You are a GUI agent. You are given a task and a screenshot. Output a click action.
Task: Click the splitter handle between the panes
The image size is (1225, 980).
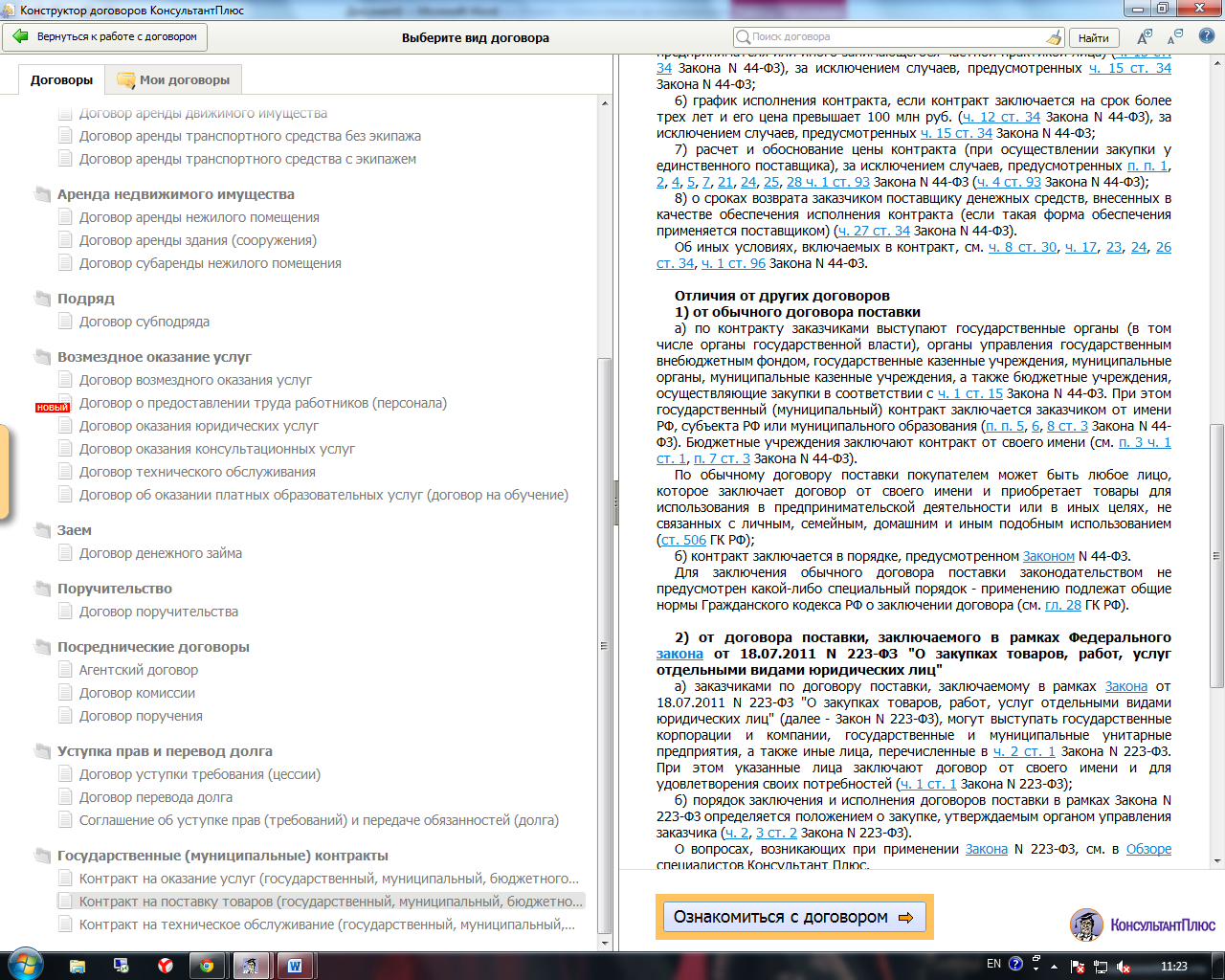pyautogui.click(x=614, y=502)
